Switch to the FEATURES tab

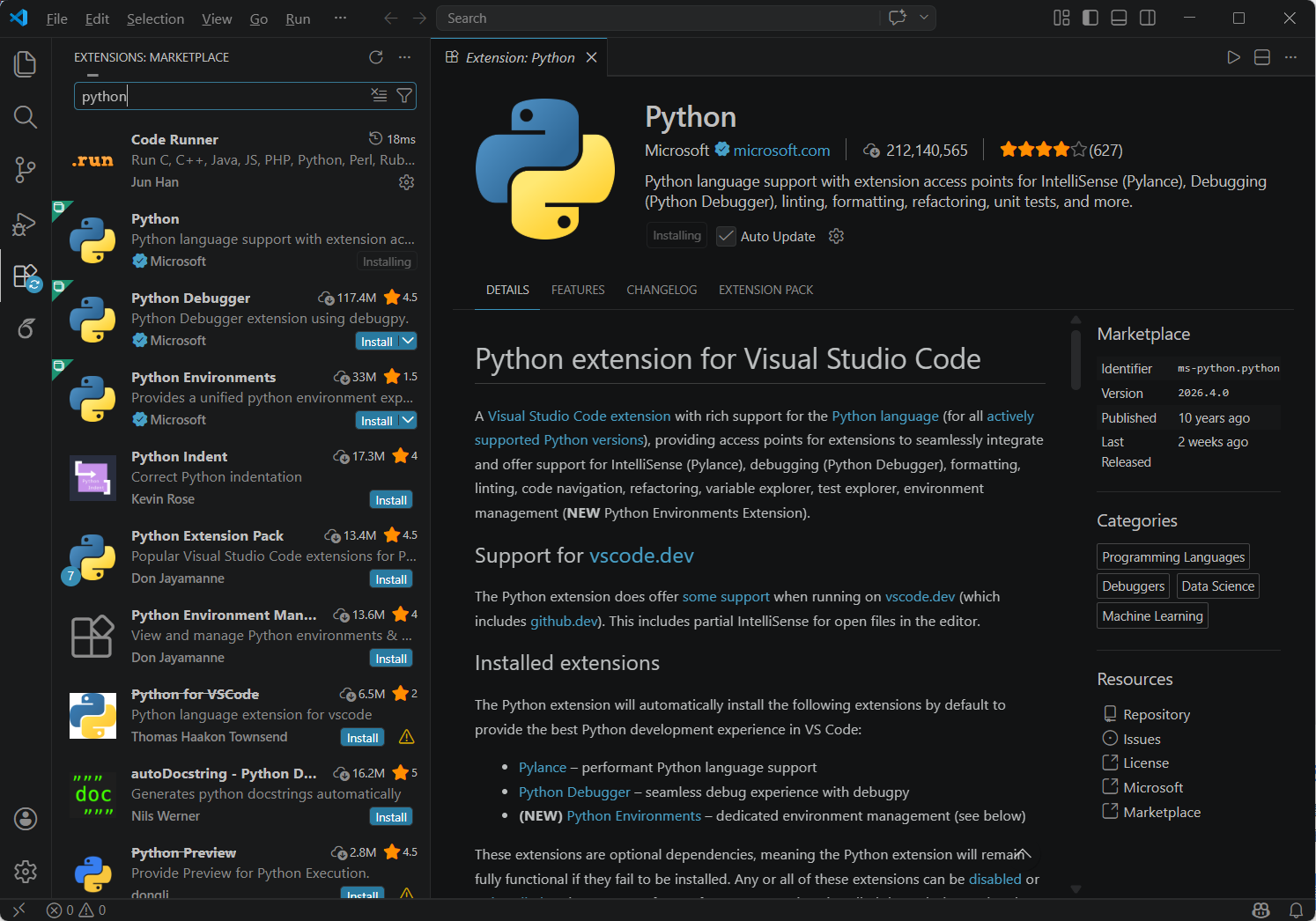(x=578, y=290)
